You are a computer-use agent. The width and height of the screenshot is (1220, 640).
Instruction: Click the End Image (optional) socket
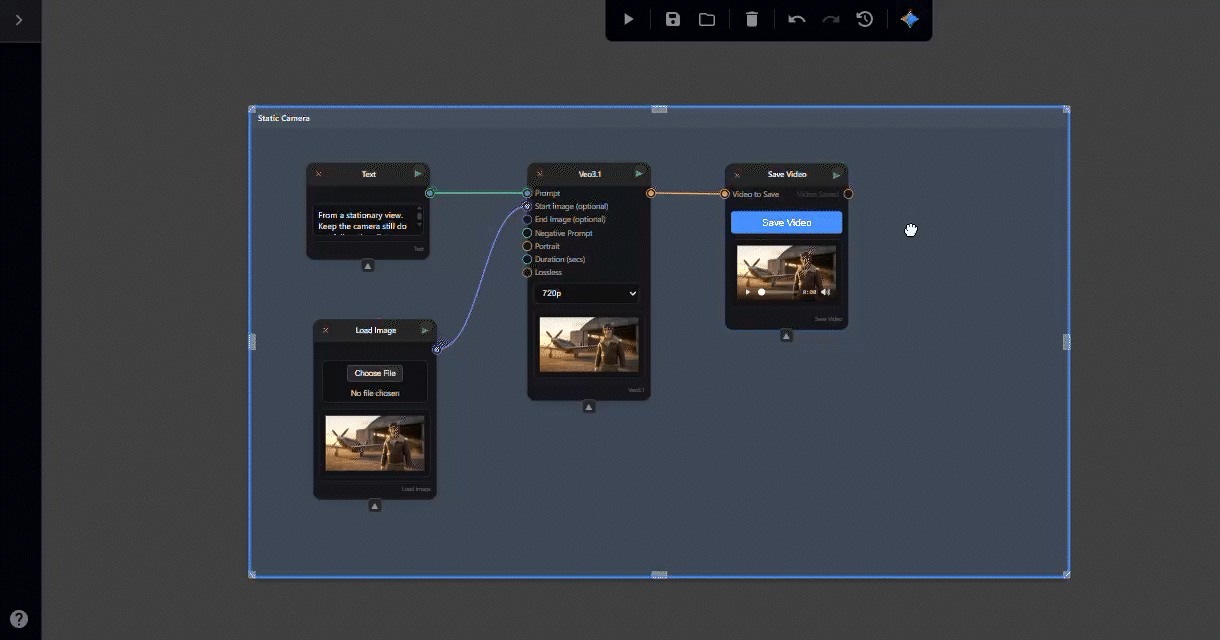coord(528,220)
